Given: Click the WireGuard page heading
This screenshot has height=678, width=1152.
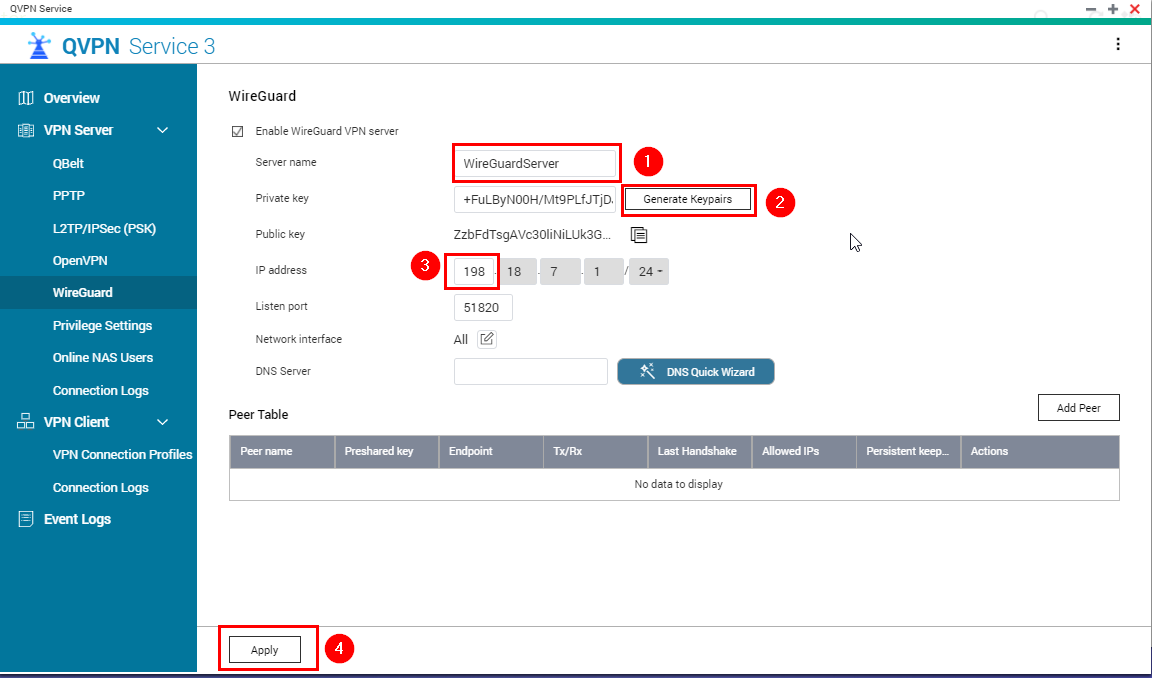Looking at the screenshot, I should [x=262, y=95].
